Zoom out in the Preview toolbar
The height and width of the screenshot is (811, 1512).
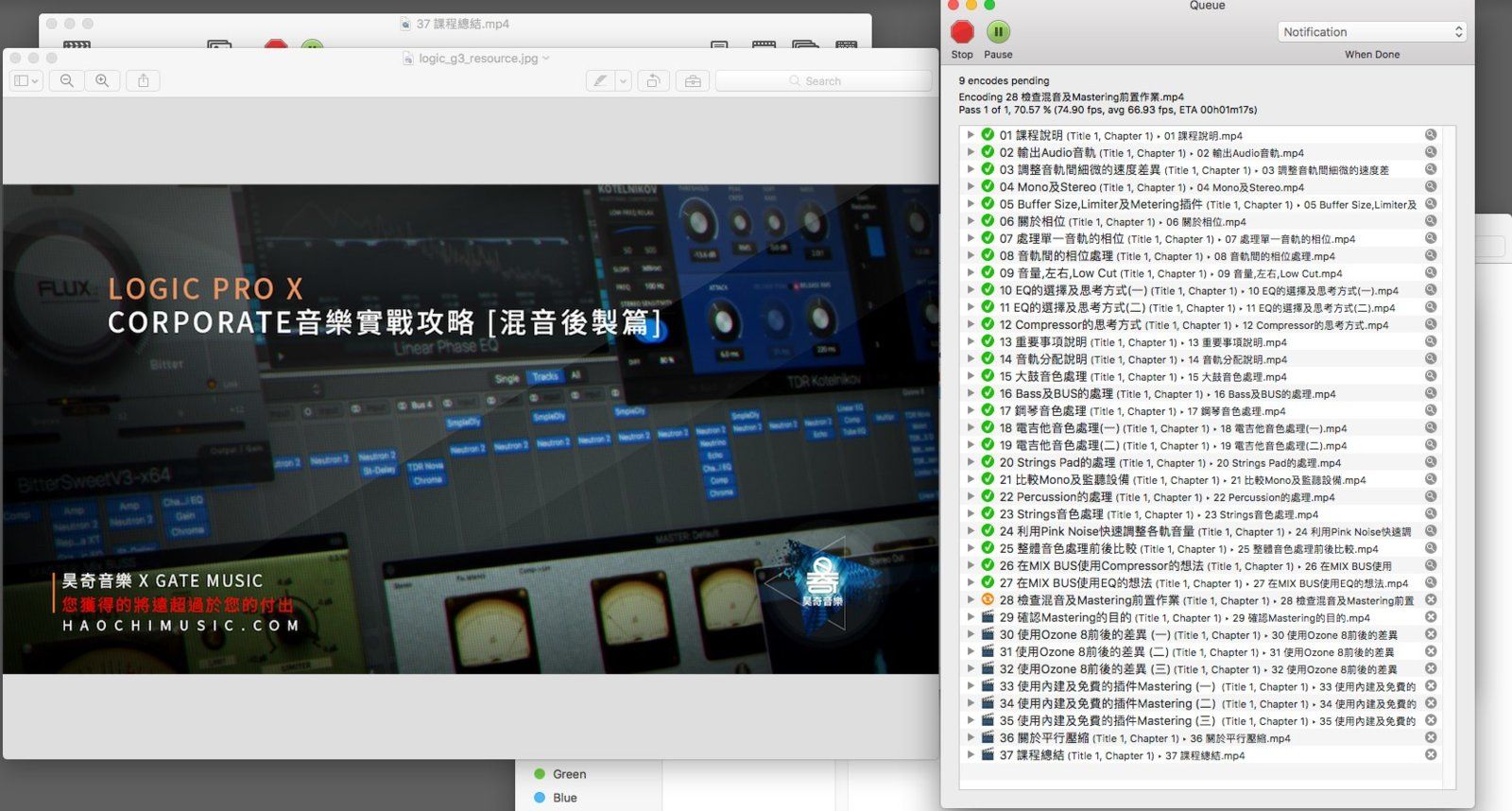[x=67, y=81]
